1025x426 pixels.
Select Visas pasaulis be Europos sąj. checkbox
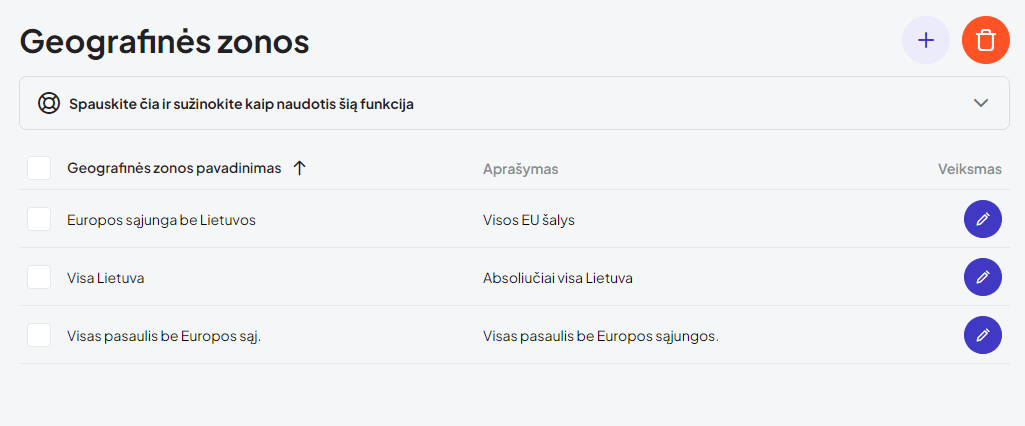point(39,335)
